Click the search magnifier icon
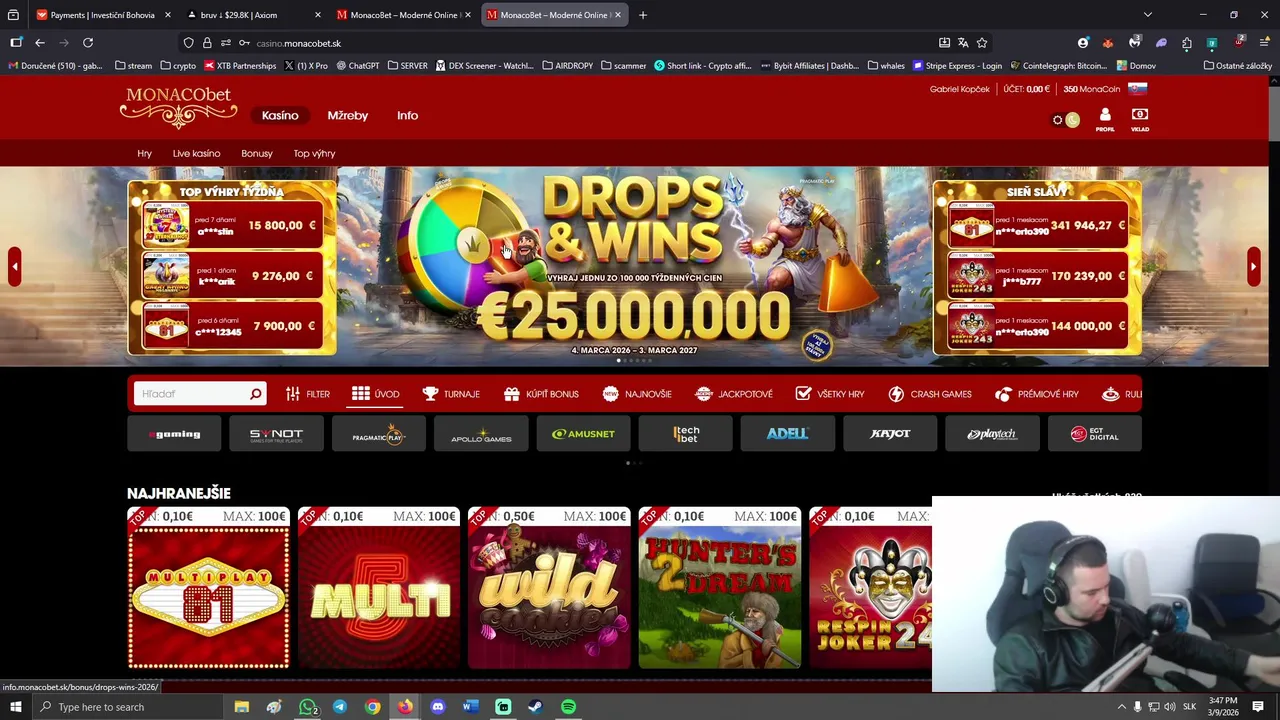Viewport: 1280px width, 720px height. click(x=256, y=394)
